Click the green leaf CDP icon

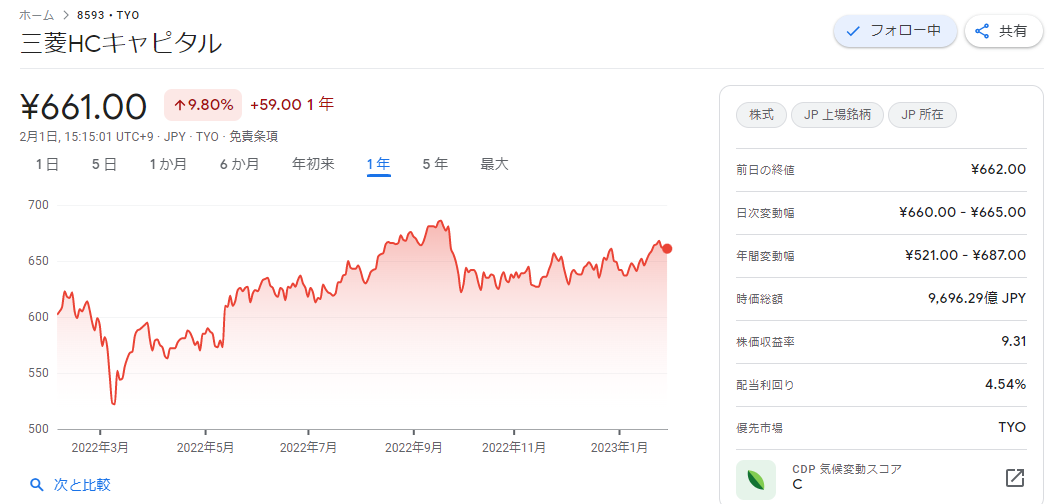(x=756, y=480)
